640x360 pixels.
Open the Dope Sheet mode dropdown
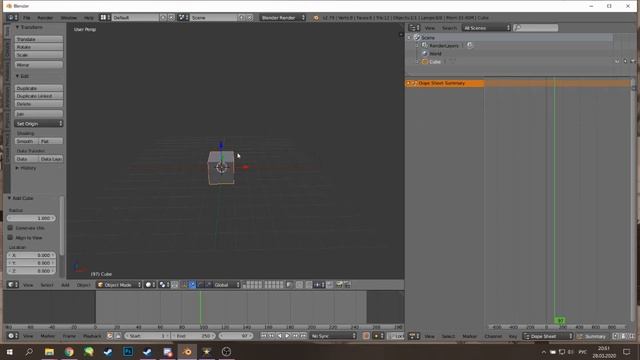click(x=548, y=336)
